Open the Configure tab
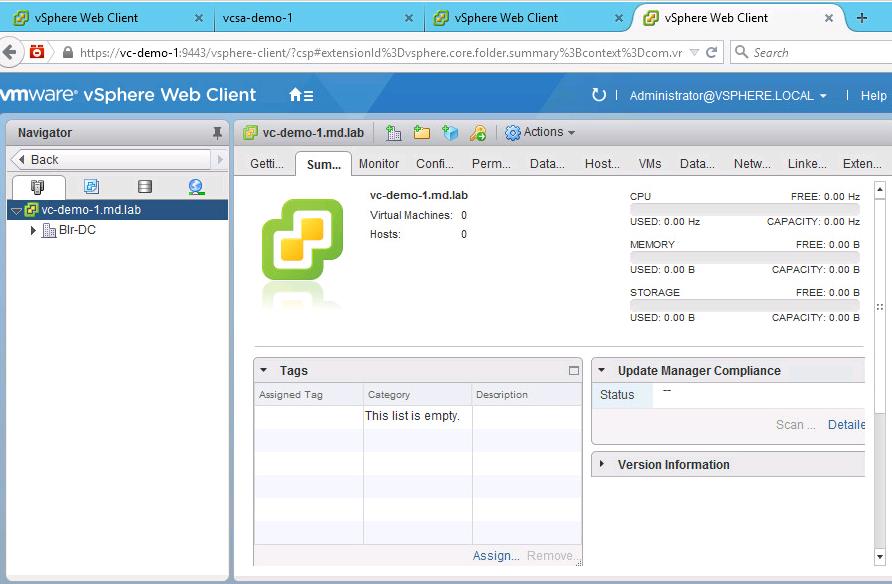Viewport: 892px width, 584px height. [435, 164]
